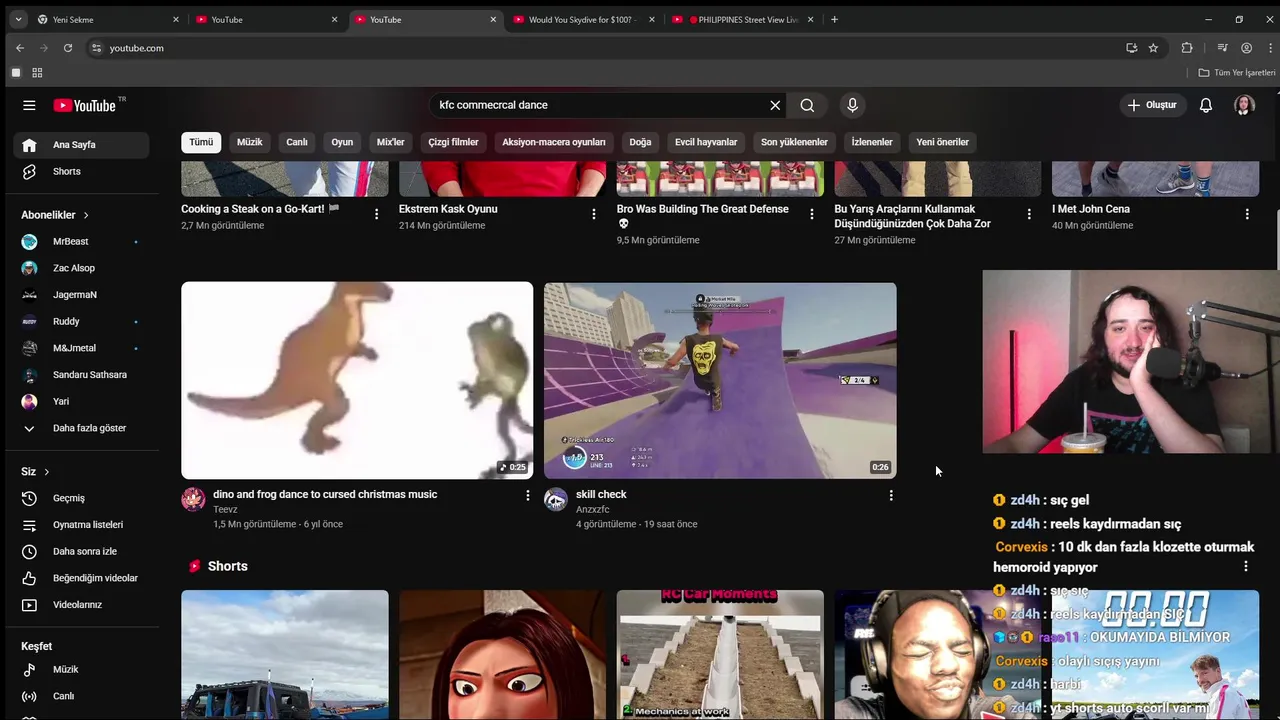Open options menu for skill check video

tap(891, 495)
